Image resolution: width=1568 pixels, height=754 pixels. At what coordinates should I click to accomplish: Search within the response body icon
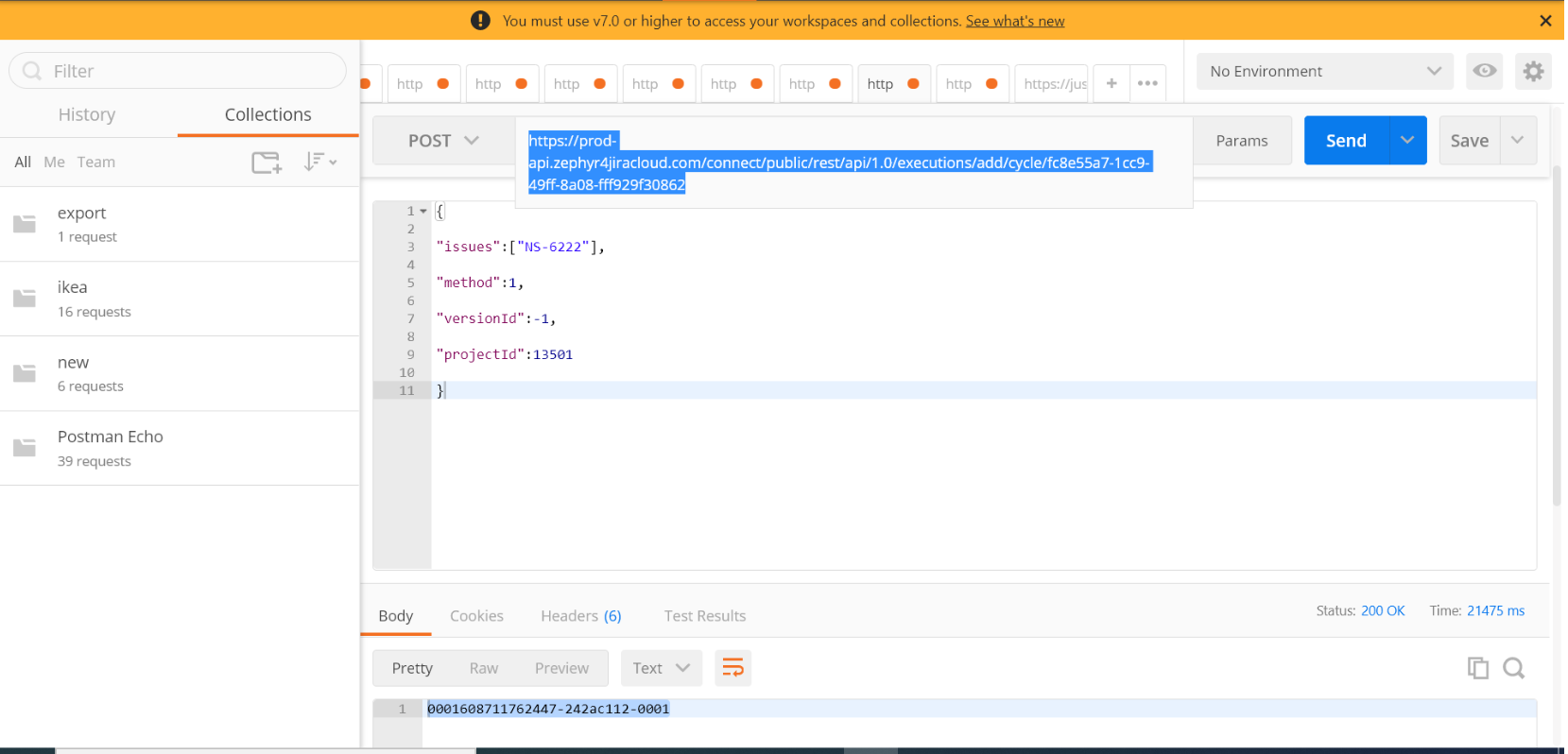click(x=1513, y=668)
